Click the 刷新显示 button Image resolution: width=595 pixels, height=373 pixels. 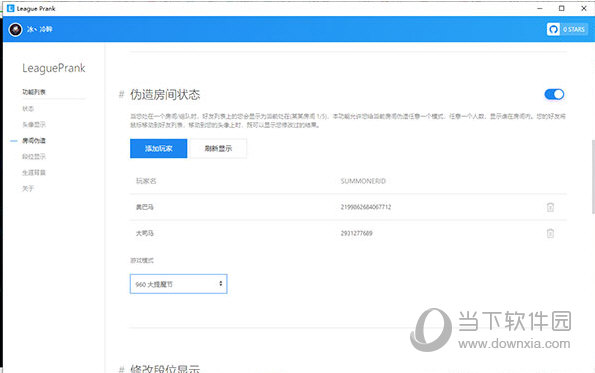[x=218, y=148]
